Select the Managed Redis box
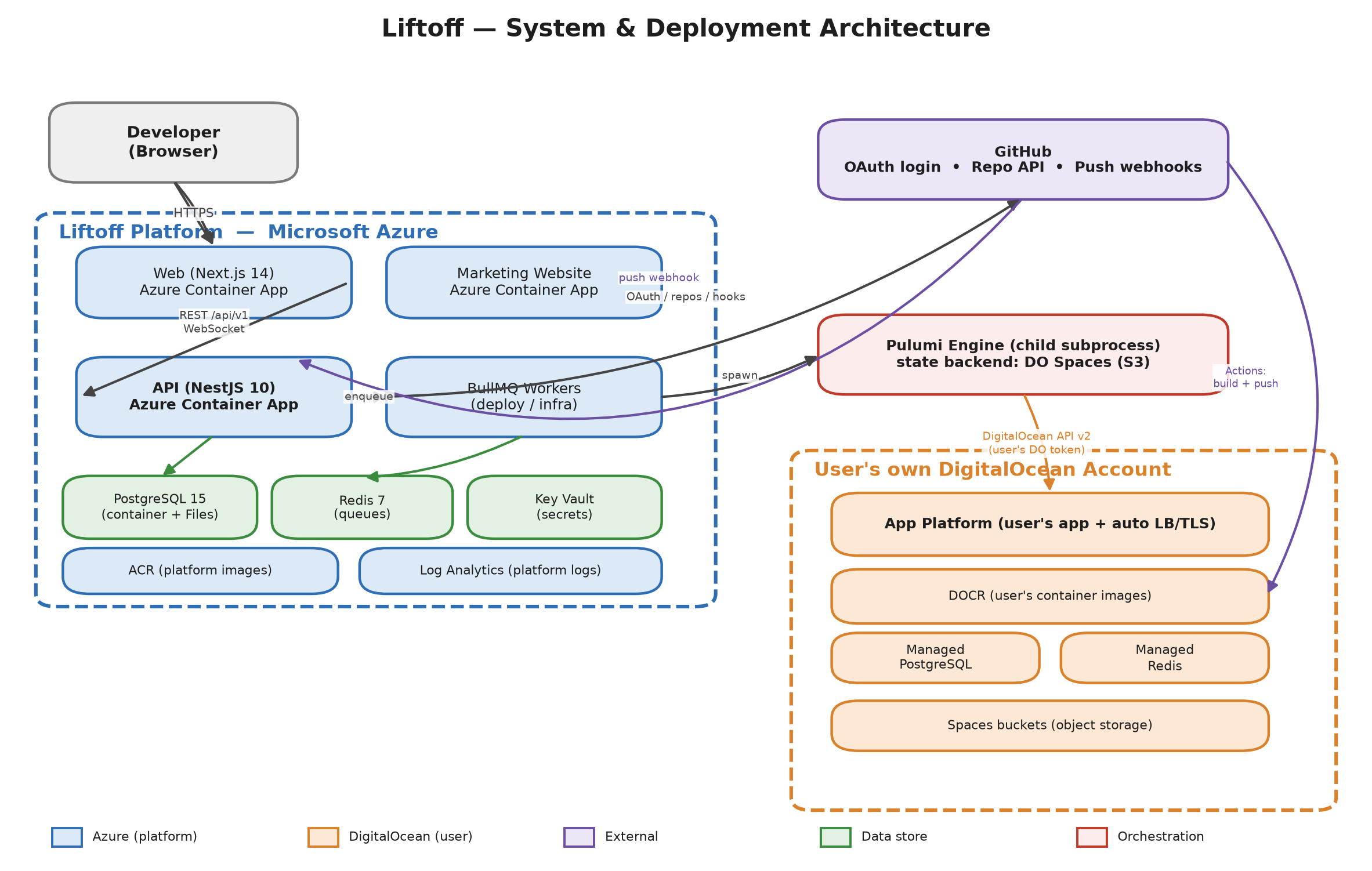 click(1165, 658)
